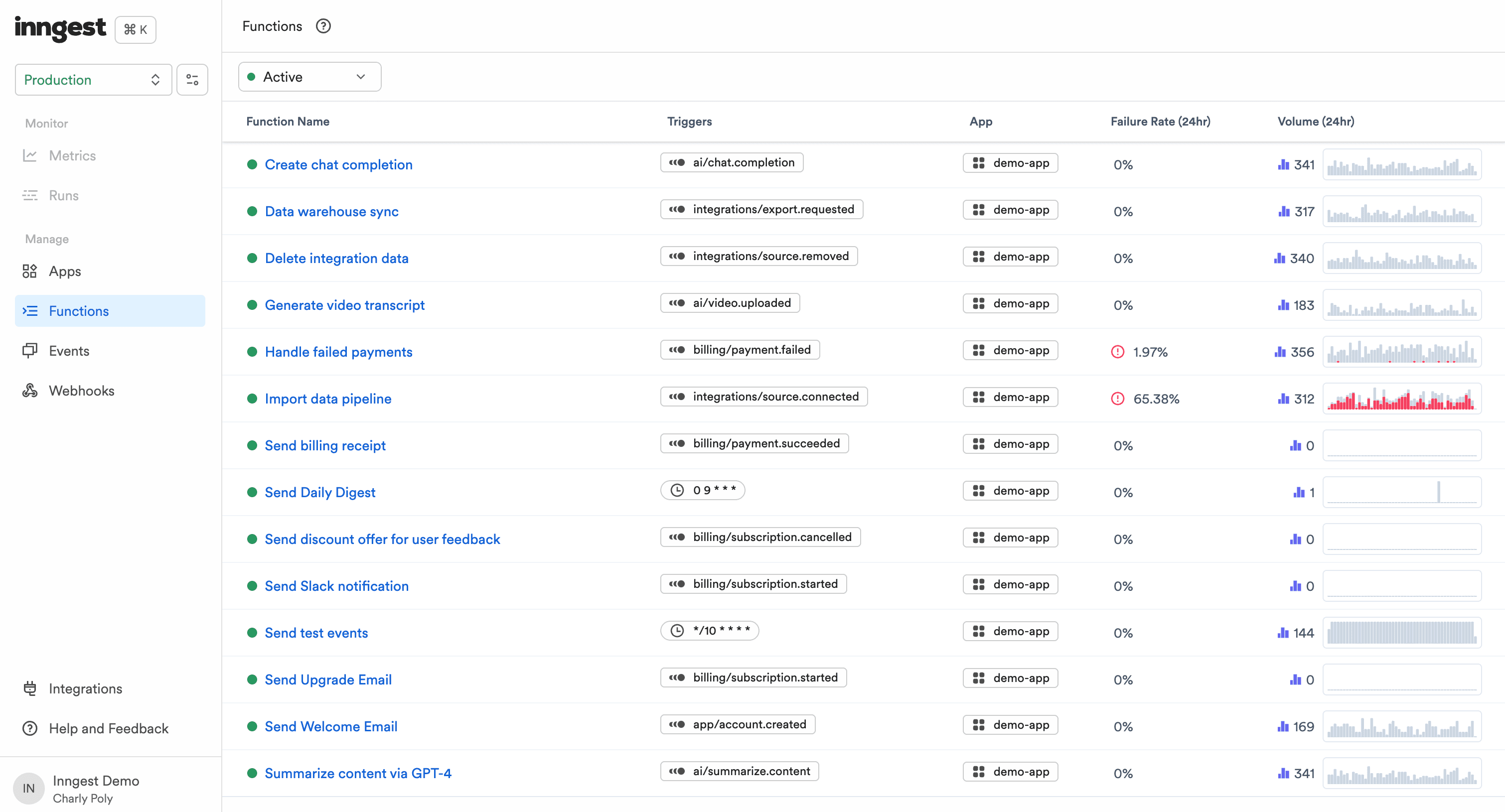This screenshot has width=1505, height=812.
Task: Open the Metrics icon in the sidebar
Action: (31, 155)
